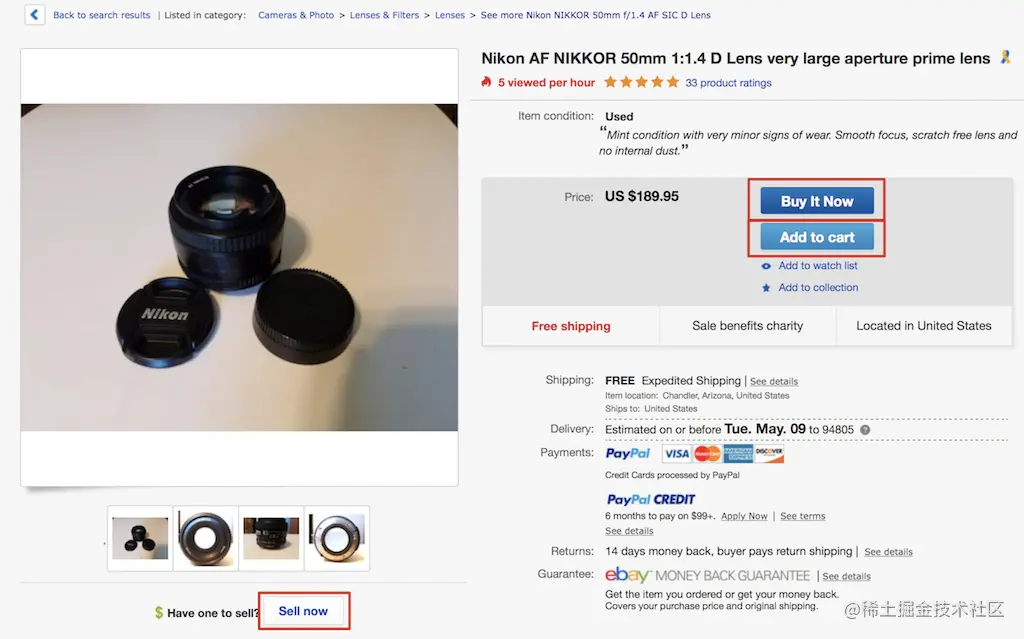Click the five-star rating icons
Image resolution: width=1024 pixels, height=639 pixels.
point(641,82)
